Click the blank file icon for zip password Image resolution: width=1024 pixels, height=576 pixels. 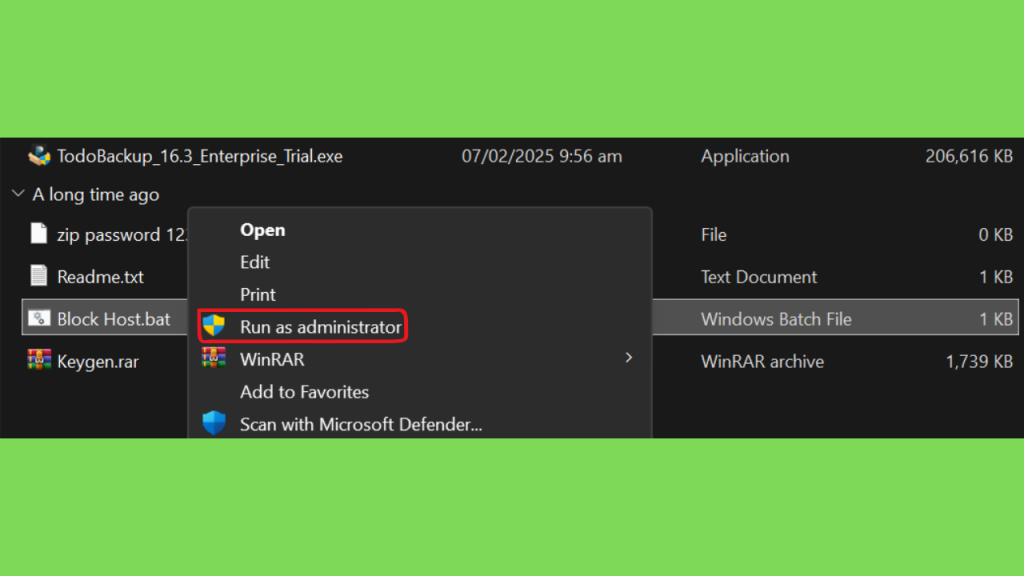(39, 233)
